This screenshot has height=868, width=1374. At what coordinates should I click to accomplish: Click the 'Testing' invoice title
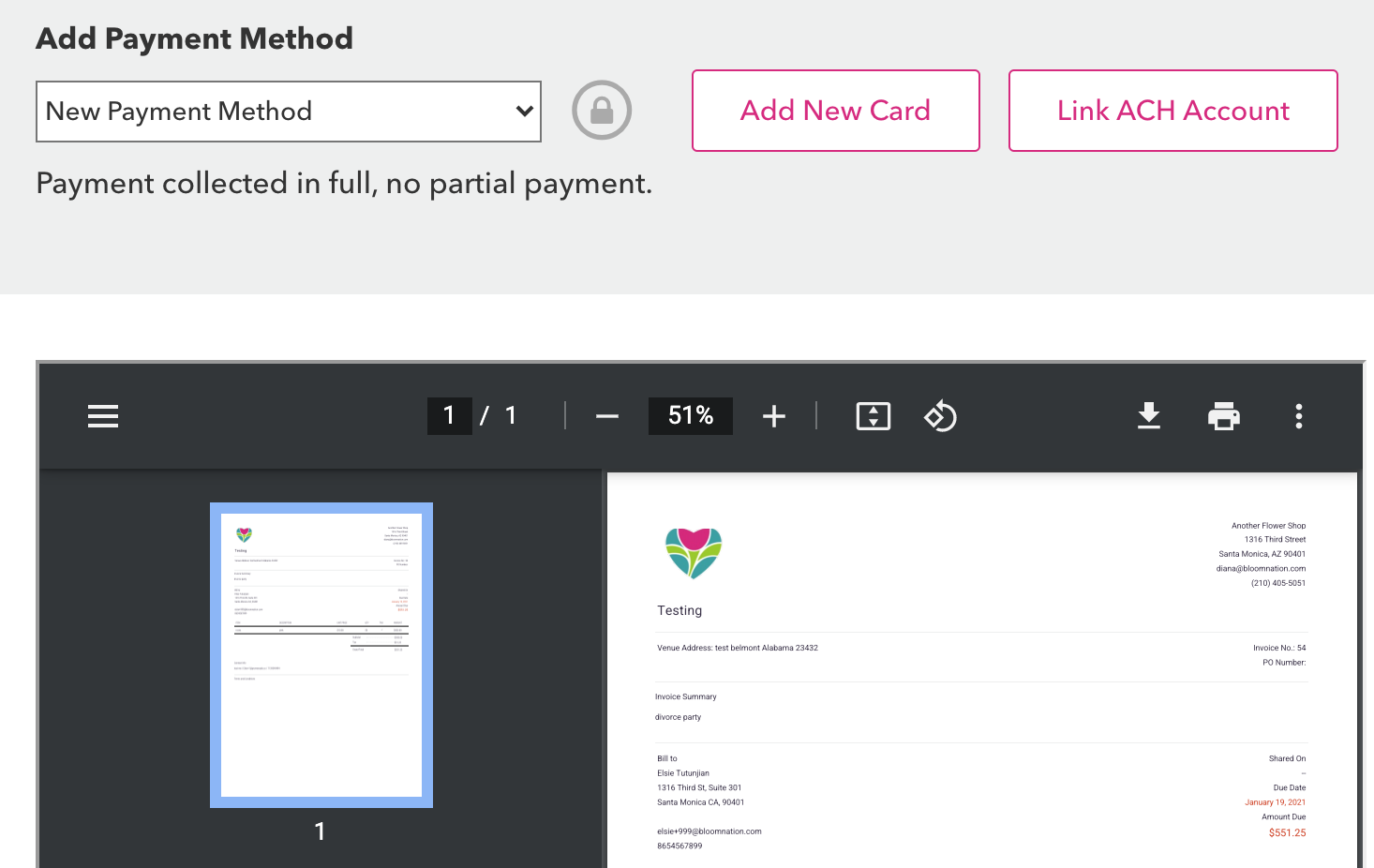(680, 610)
